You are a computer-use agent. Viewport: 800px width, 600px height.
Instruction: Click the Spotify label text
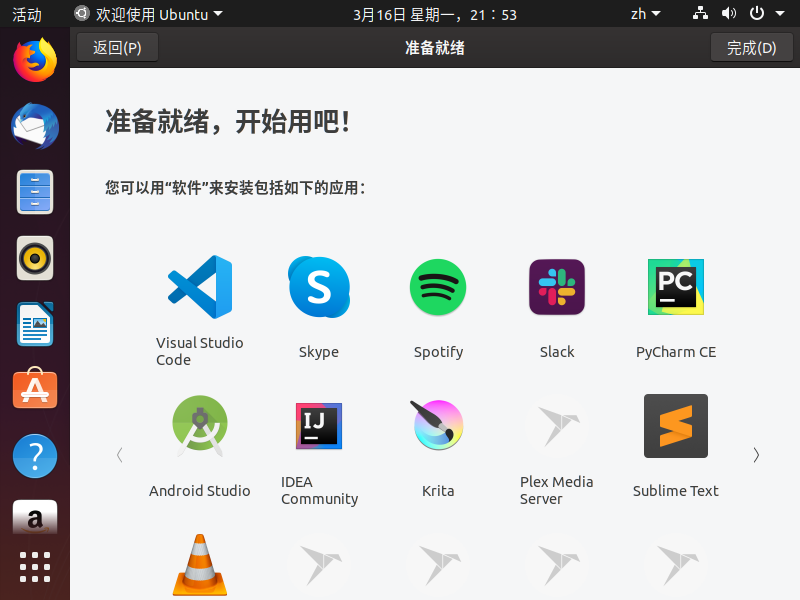[x=438, y=352]
